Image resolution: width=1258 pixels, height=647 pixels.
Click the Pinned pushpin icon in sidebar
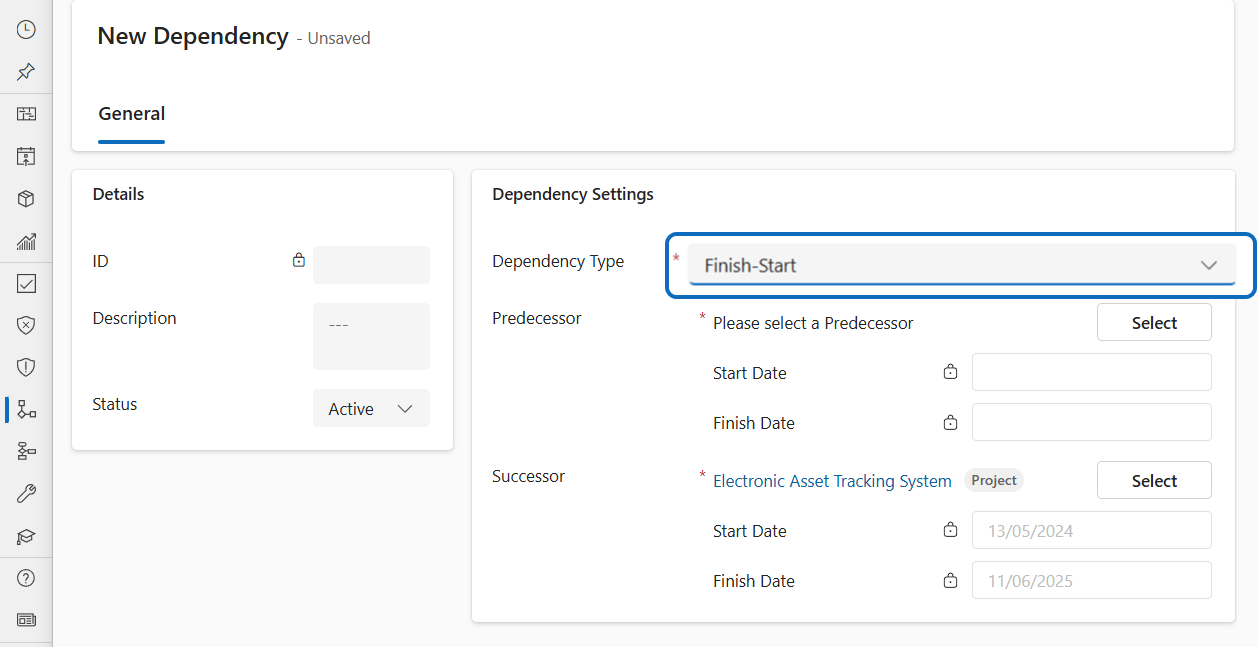pos(27,72)
